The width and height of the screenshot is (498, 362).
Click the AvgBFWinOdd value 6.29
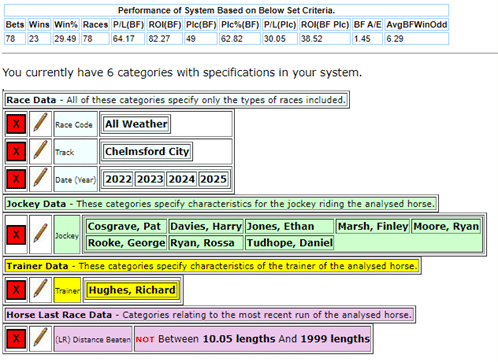point(417,39)
